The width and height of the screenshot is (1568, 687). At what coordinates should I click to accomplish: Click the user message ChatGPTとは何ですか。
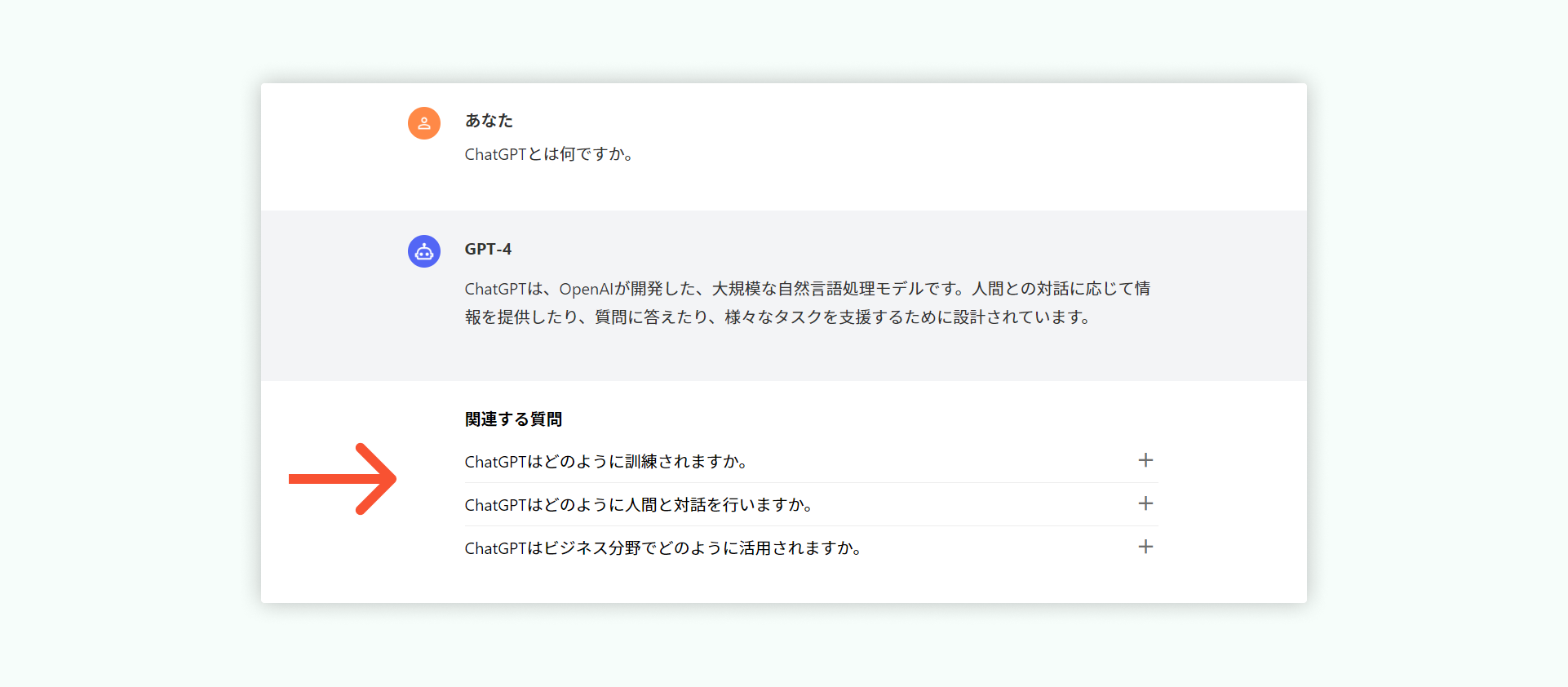coord(549,154)
